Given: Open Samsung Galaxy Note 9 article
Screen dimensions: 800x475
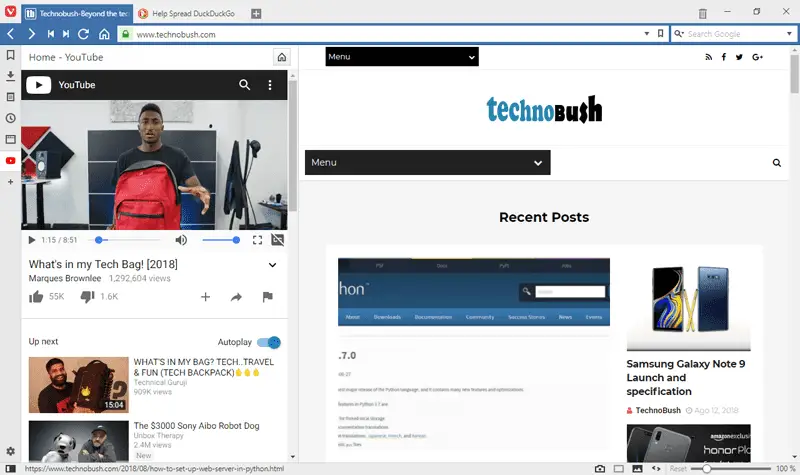Looking at the screenshot, I should 686,378.
